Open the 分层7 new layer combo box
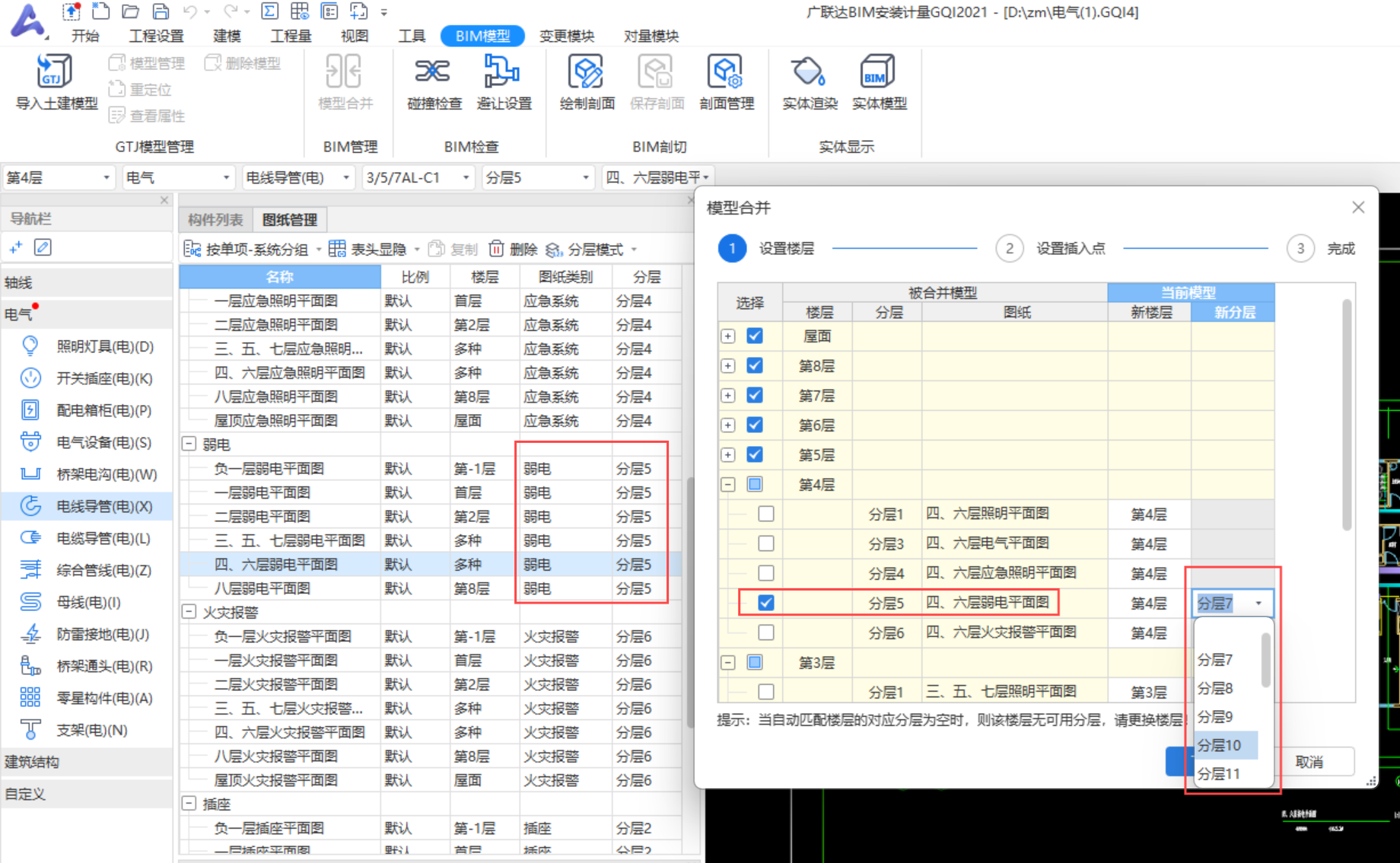This screenshot has height=863, width=1400. (x=1232, y=603)
